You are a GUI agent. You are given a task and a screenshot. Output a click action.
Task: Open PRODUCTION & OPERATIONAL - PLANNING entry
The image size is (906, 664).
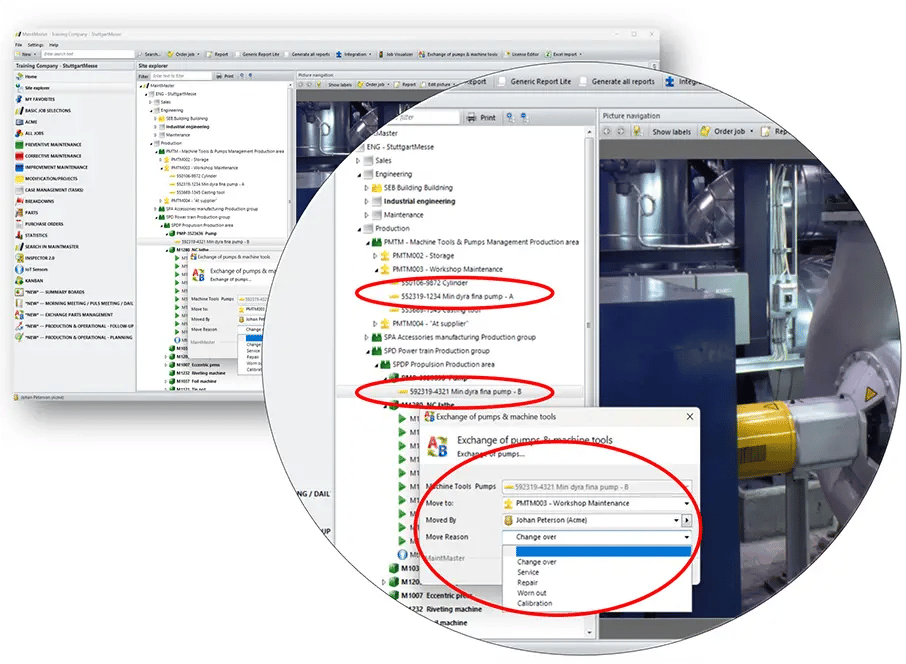(78, 337)
